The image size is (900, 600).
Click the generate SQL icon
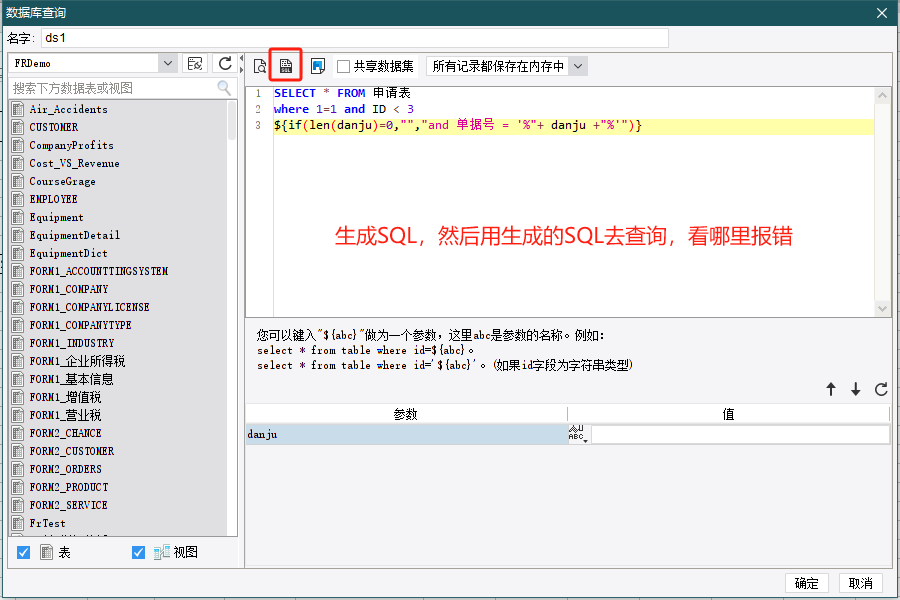(x=286, y=66)
